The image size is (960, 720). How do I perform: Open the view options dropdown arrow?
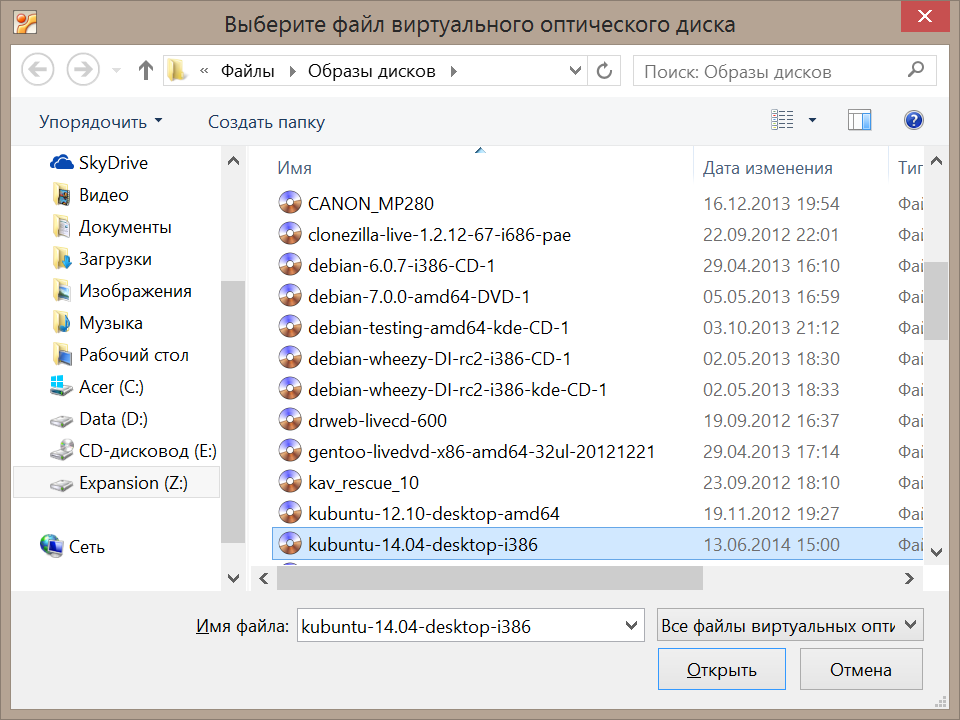812,120
